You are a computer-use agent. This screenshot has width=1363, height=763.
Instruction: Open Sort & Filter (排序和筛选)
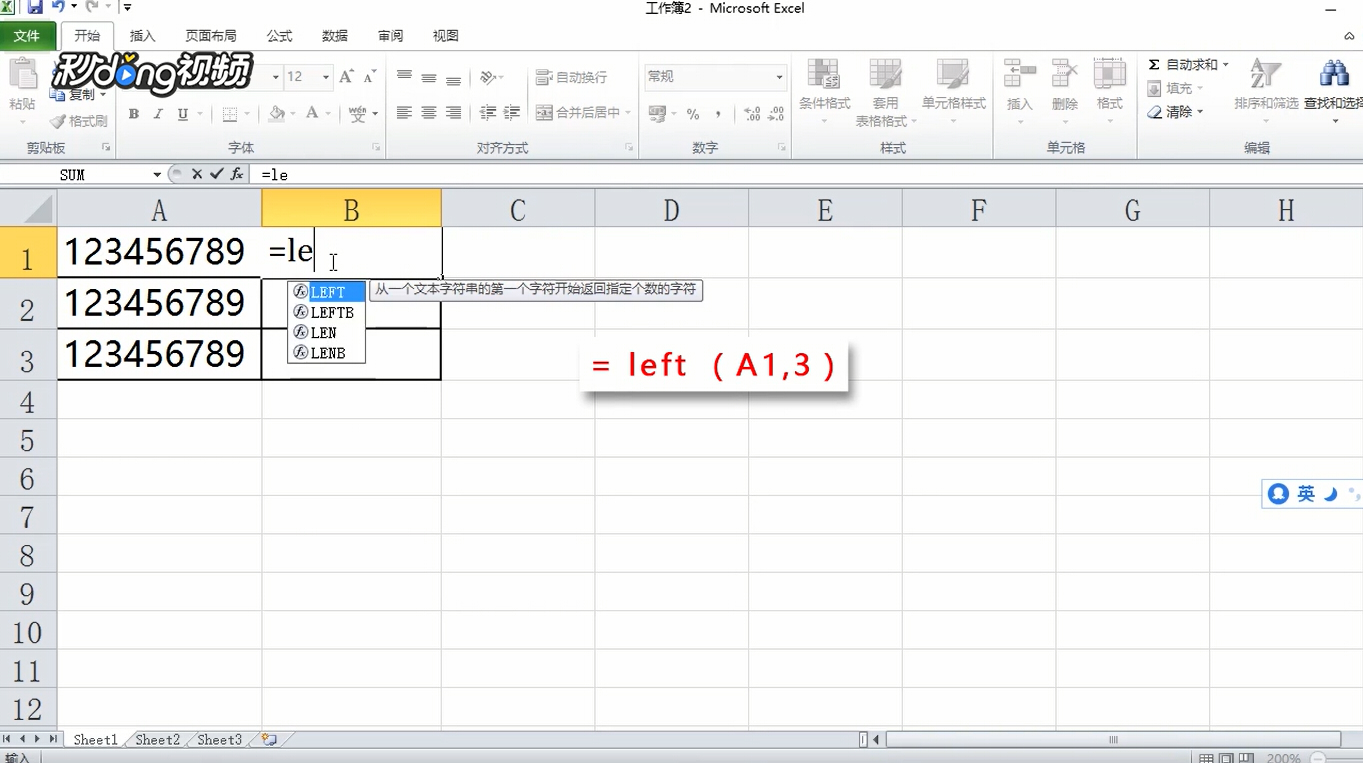coord(1265,88)
